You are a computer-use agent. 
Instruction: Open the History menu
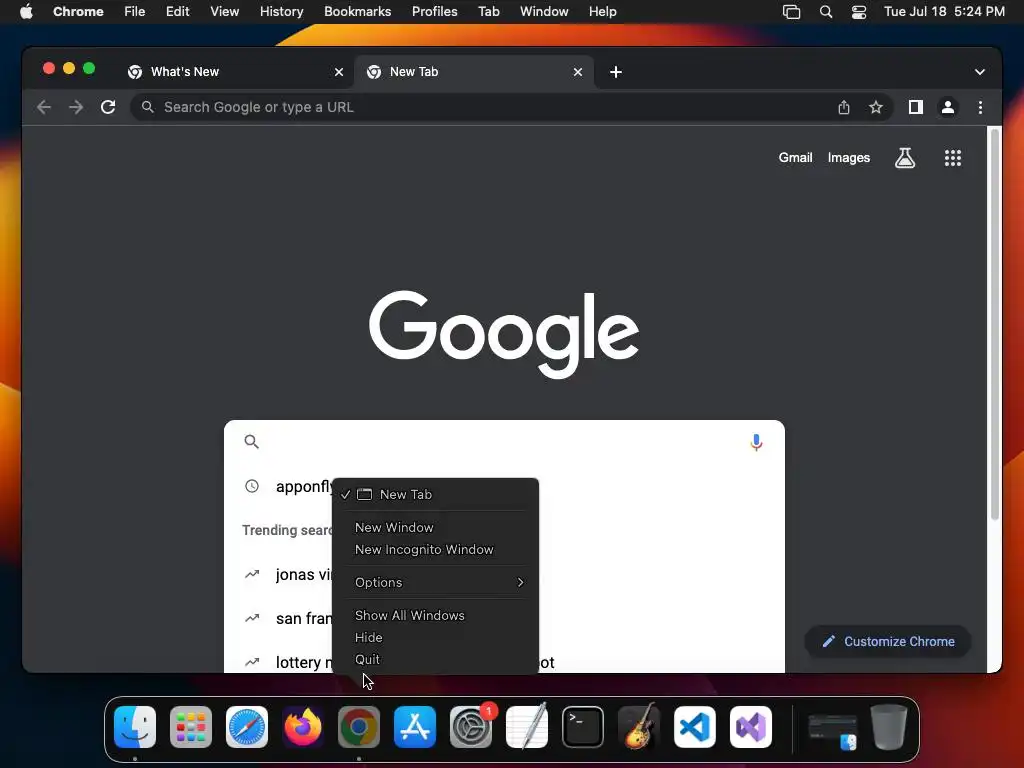coord(281,12)
